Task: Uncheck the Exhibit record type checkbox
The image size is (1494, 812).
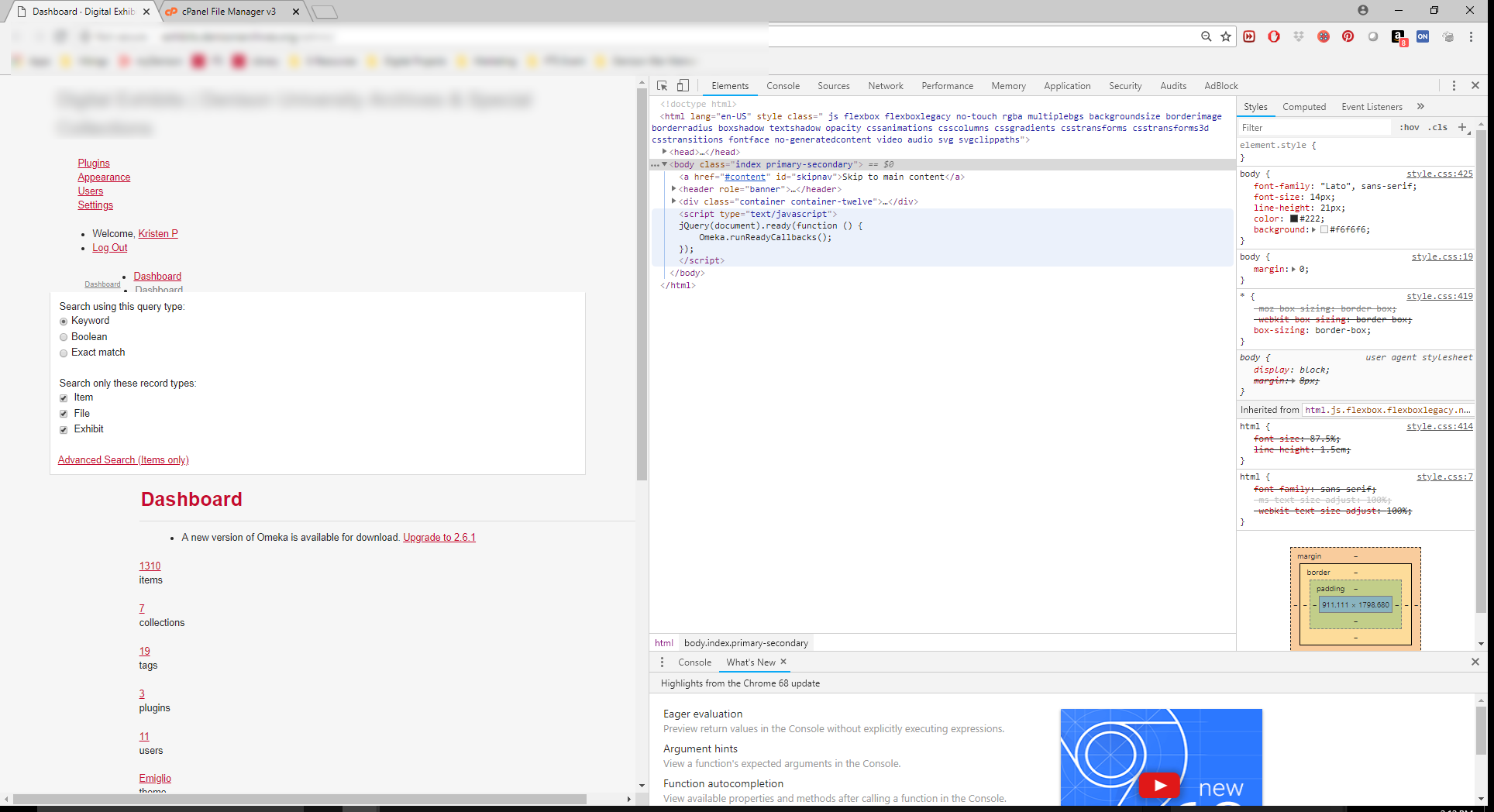Action: coord(64,430)
